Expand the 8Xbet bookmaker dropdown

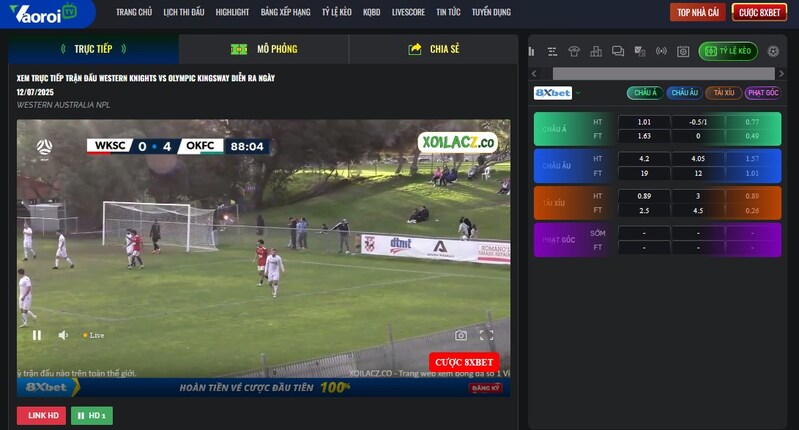[x=578, y=93]
